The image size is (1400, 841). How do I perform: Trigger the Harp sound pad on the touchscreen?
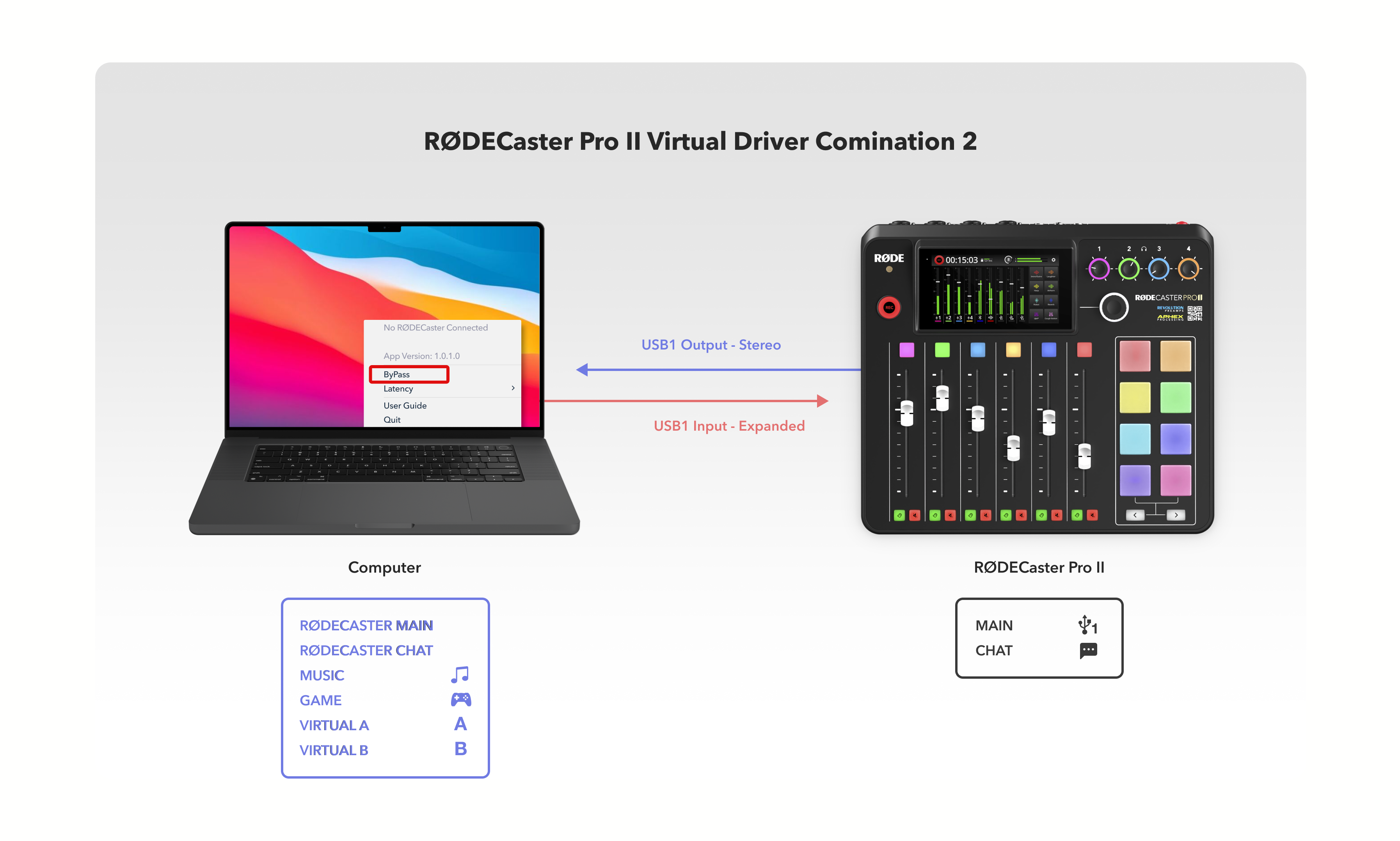point(1036,287)
